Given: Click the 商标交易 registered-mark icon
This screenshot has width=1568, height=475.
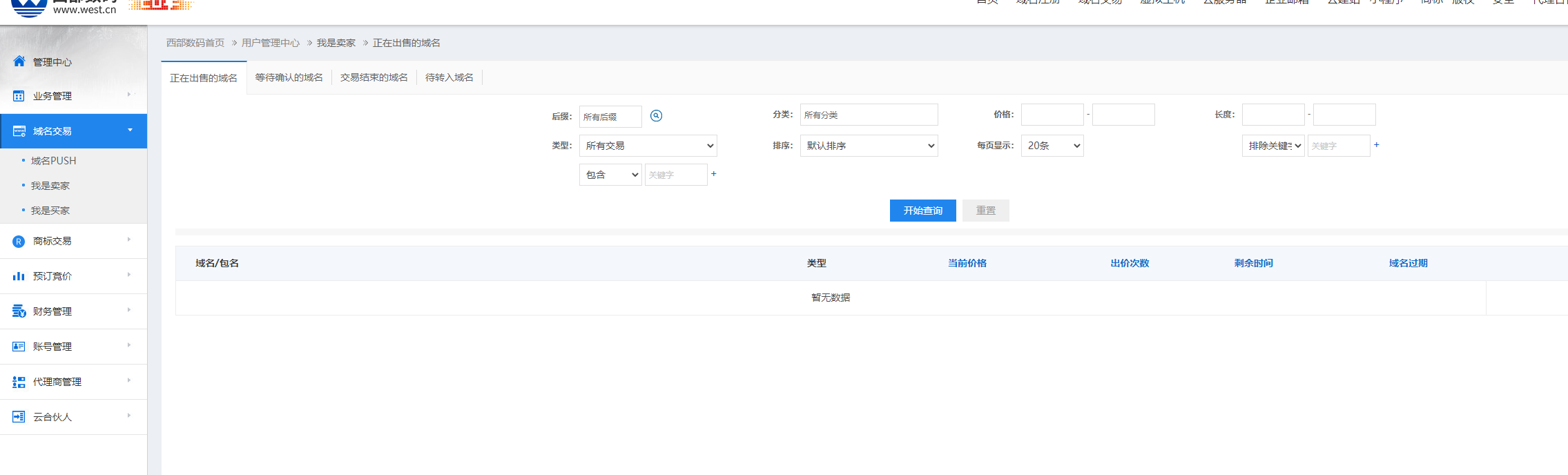Looking at the screenshot, I should (19, 242).
